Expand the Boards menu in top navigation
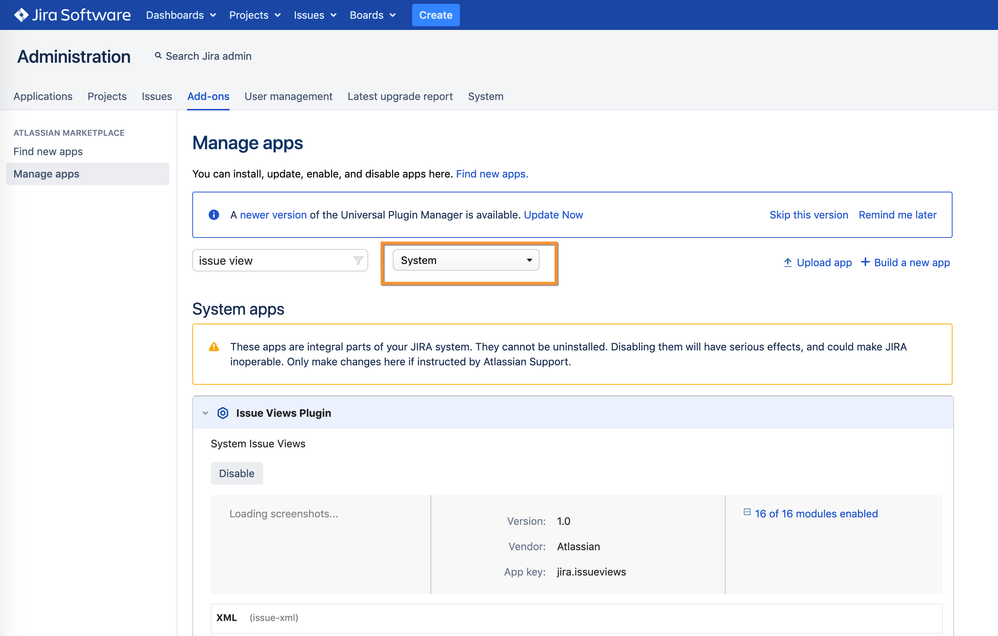The width and height of the screenshot is (998, 636). point(372,15)
